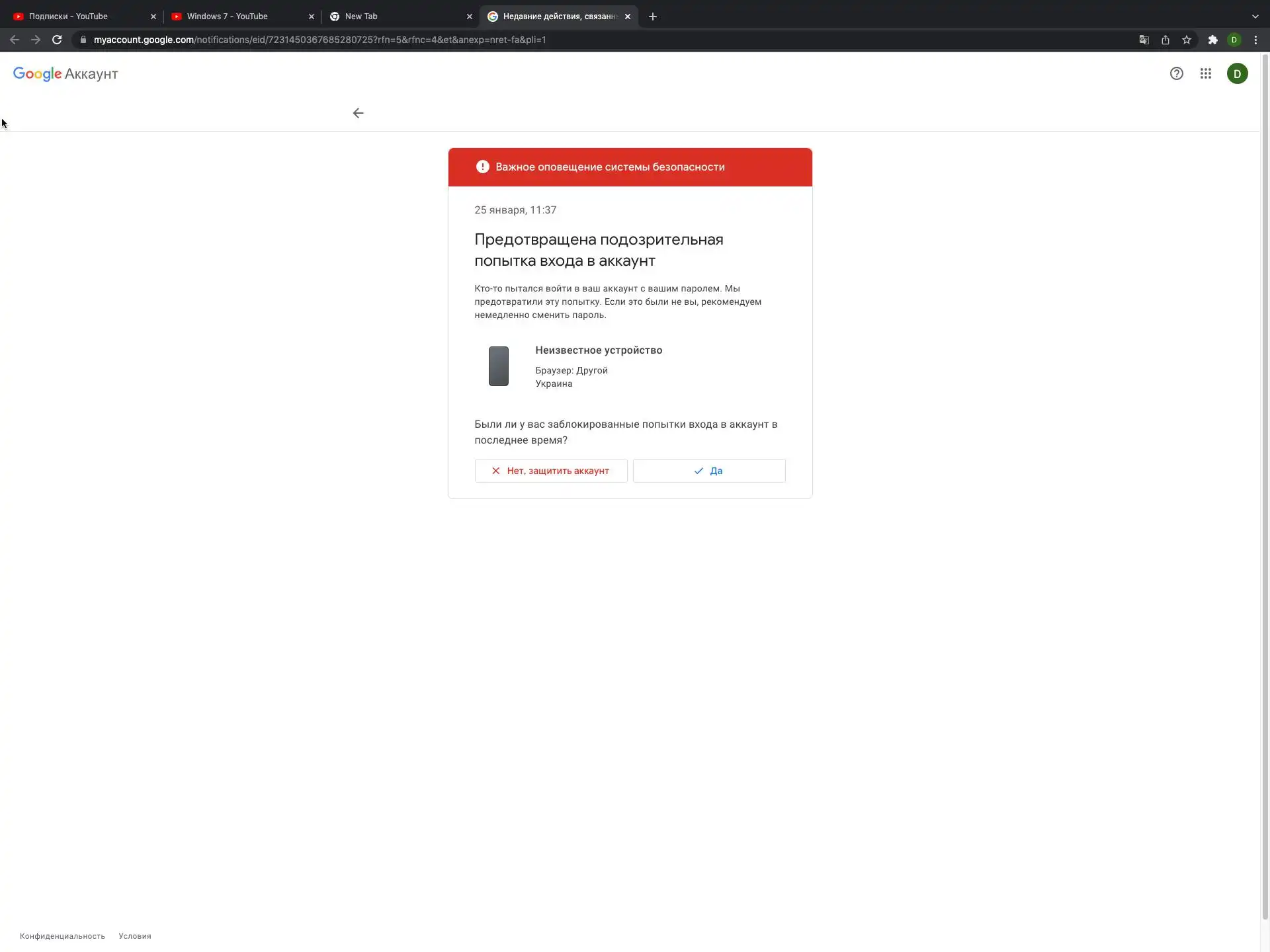Click the Да confirmation button
This screenshot has width=1270, height=952.
point(708,471)
